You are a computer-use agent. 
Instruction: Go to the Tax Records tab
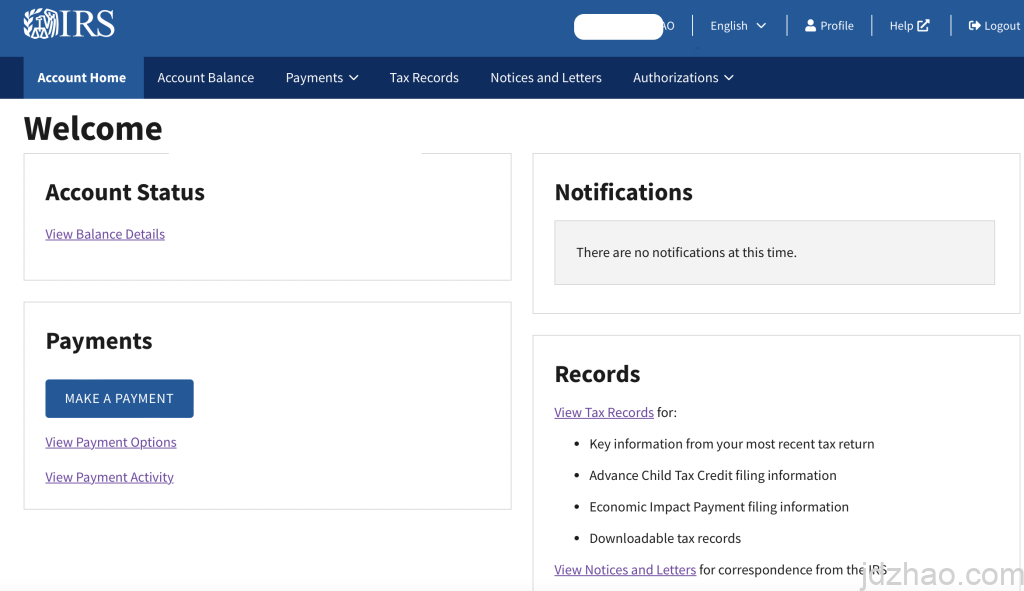tap(424, 78)
